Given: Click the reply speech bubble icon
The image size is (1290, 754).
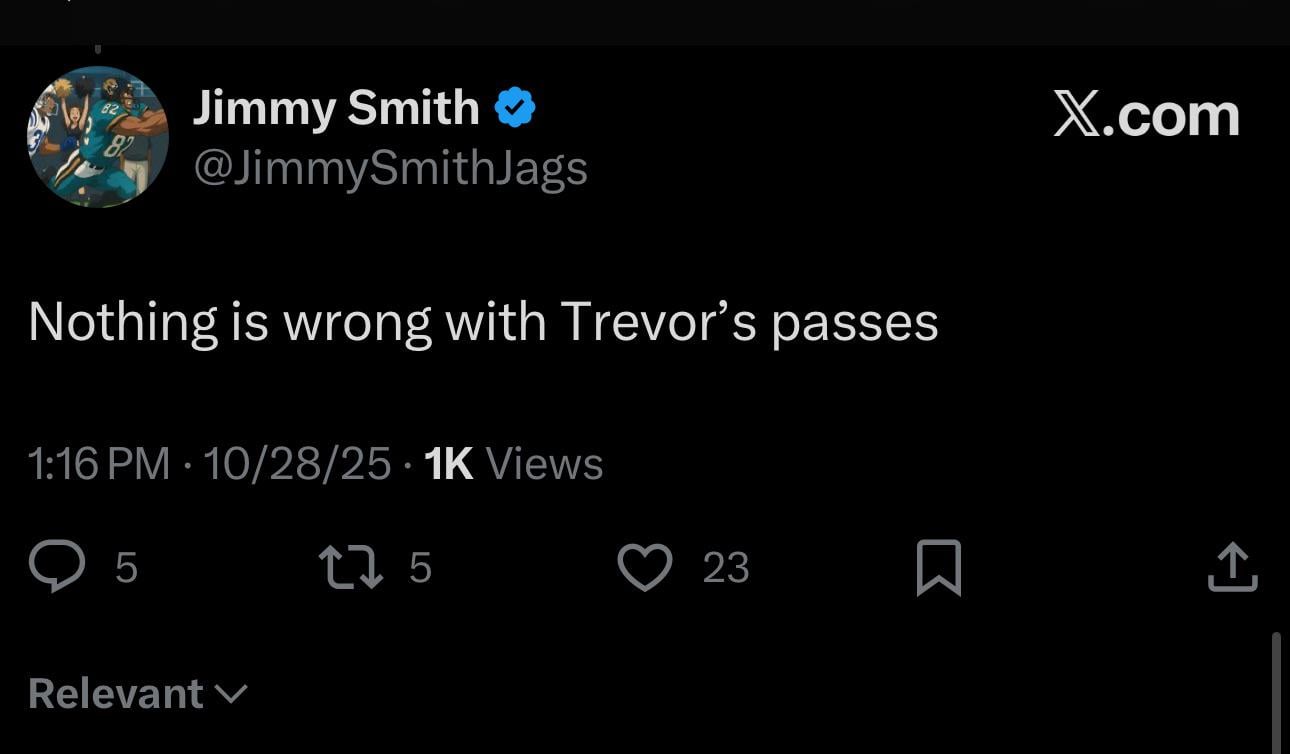Looking at the screenshot, I should coord(59,567).
